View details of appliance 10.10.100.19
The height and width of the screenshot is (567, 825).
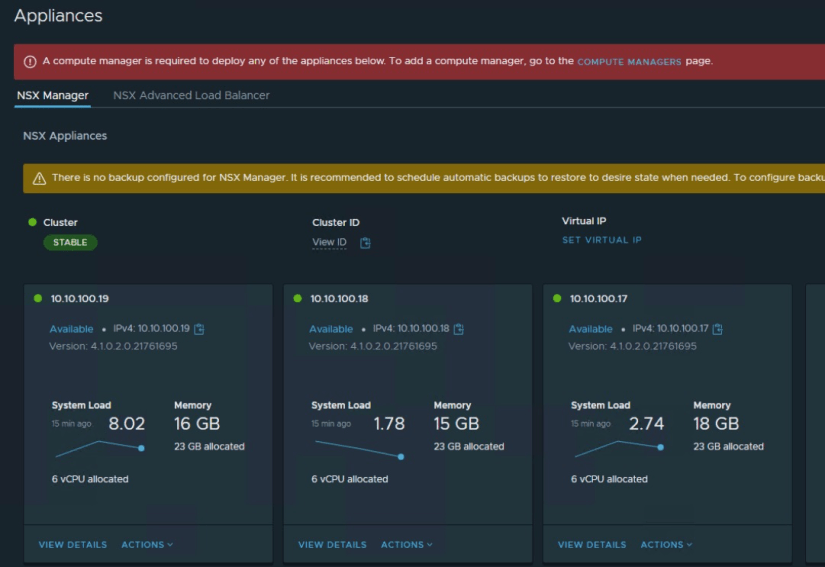pos(73,544)
